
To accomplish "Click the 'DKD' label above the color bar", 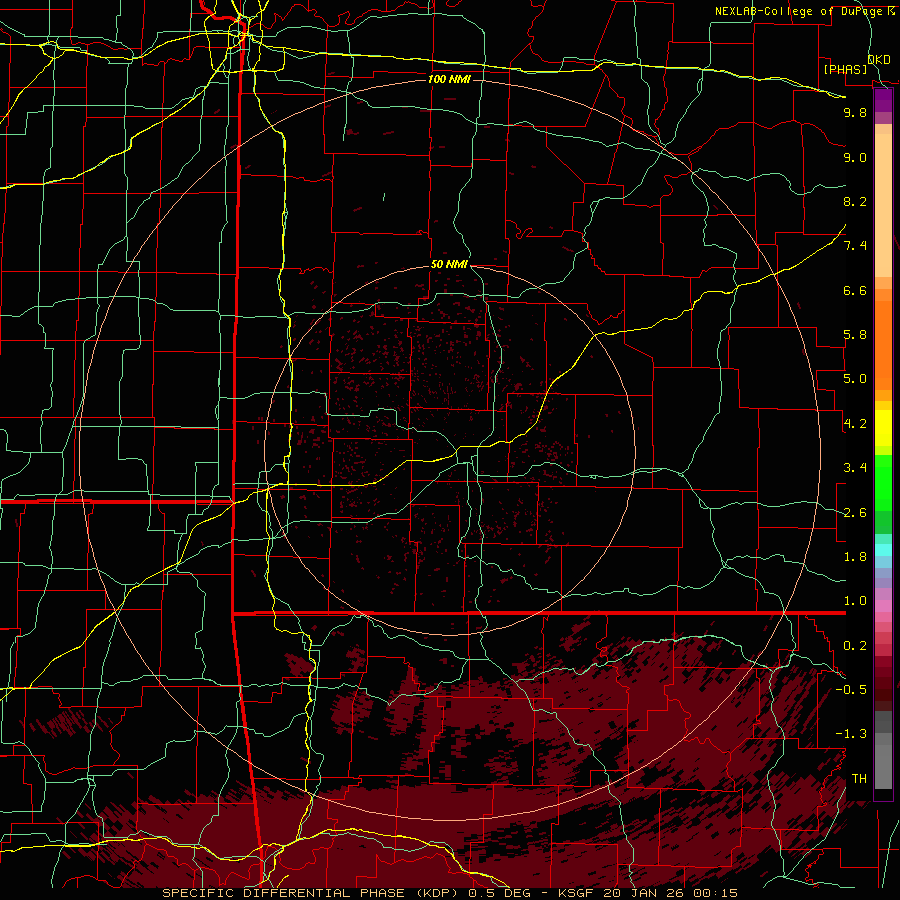I will (x=879, y=59).
